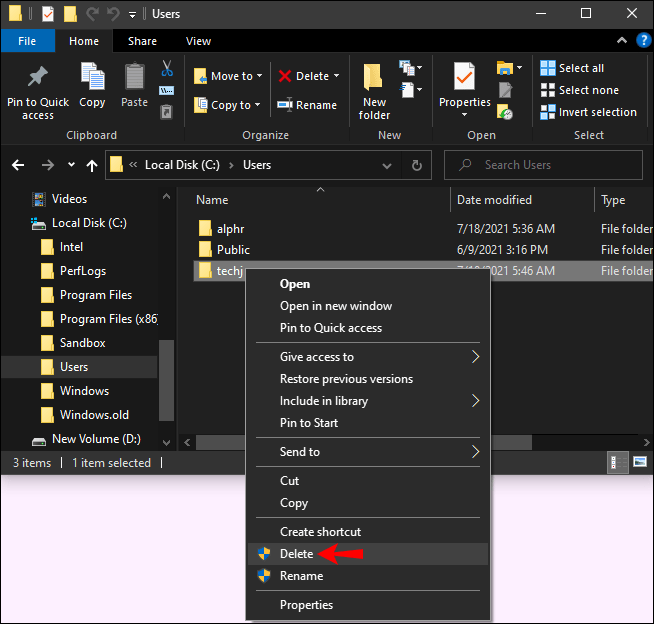The width and height of the screenshot is (654, 624).
Task: Click the Search Users input field
Action: tap(543, 165)
